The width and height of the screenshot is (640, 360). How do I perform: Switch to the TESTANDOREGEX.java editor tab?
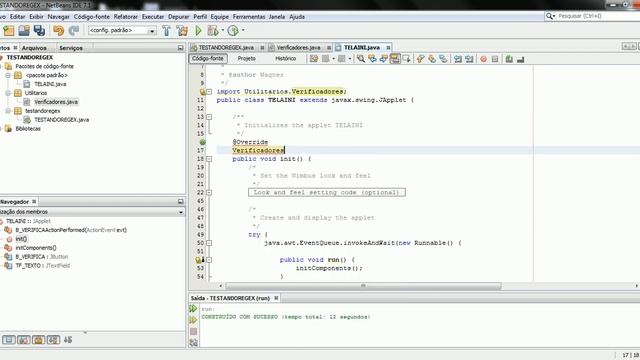pyautogui.click(x=226, y=48)
